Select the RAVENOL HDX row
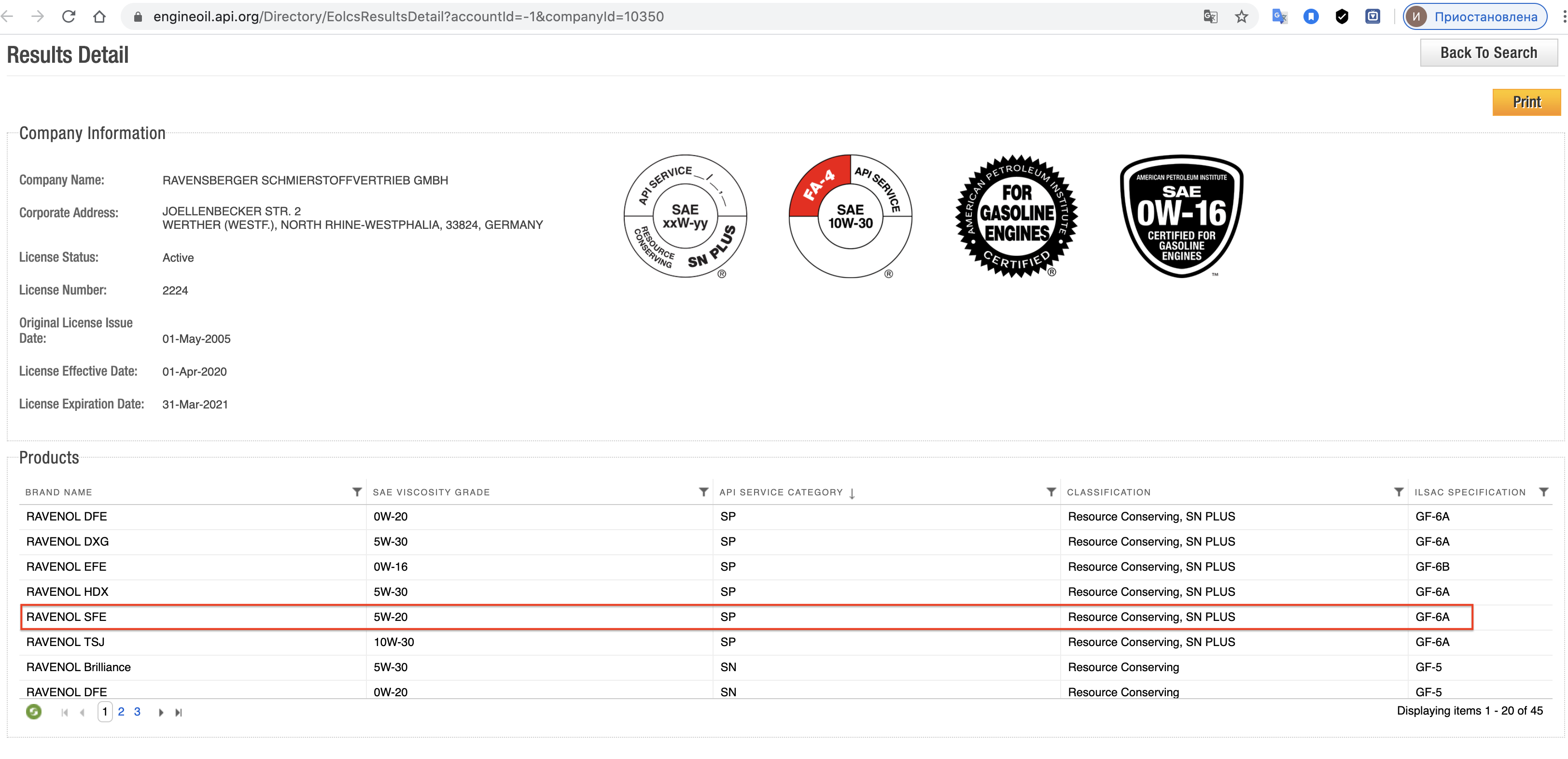The image size is (1568, 759). tap(785, 591)
